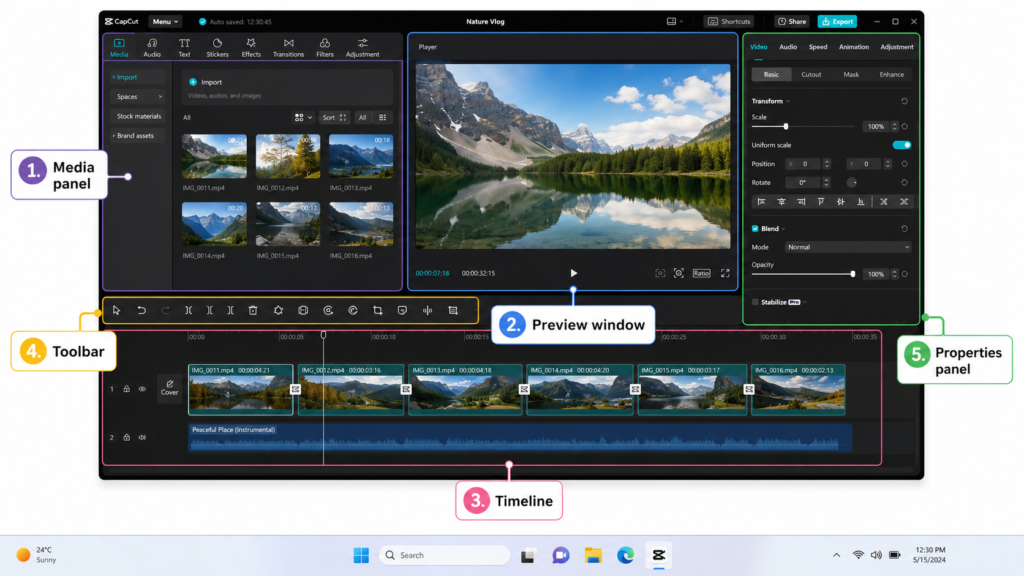This screenshot has width=1024, height=576.
Task: Switch to Animation tab in properties
Action: [854, 47]
